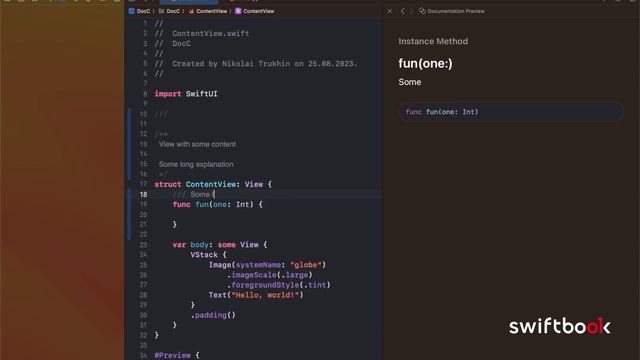Open the ContentView struct symbol breadcrumb
This screenshot has width=640, height=360.
coord(255,11)
